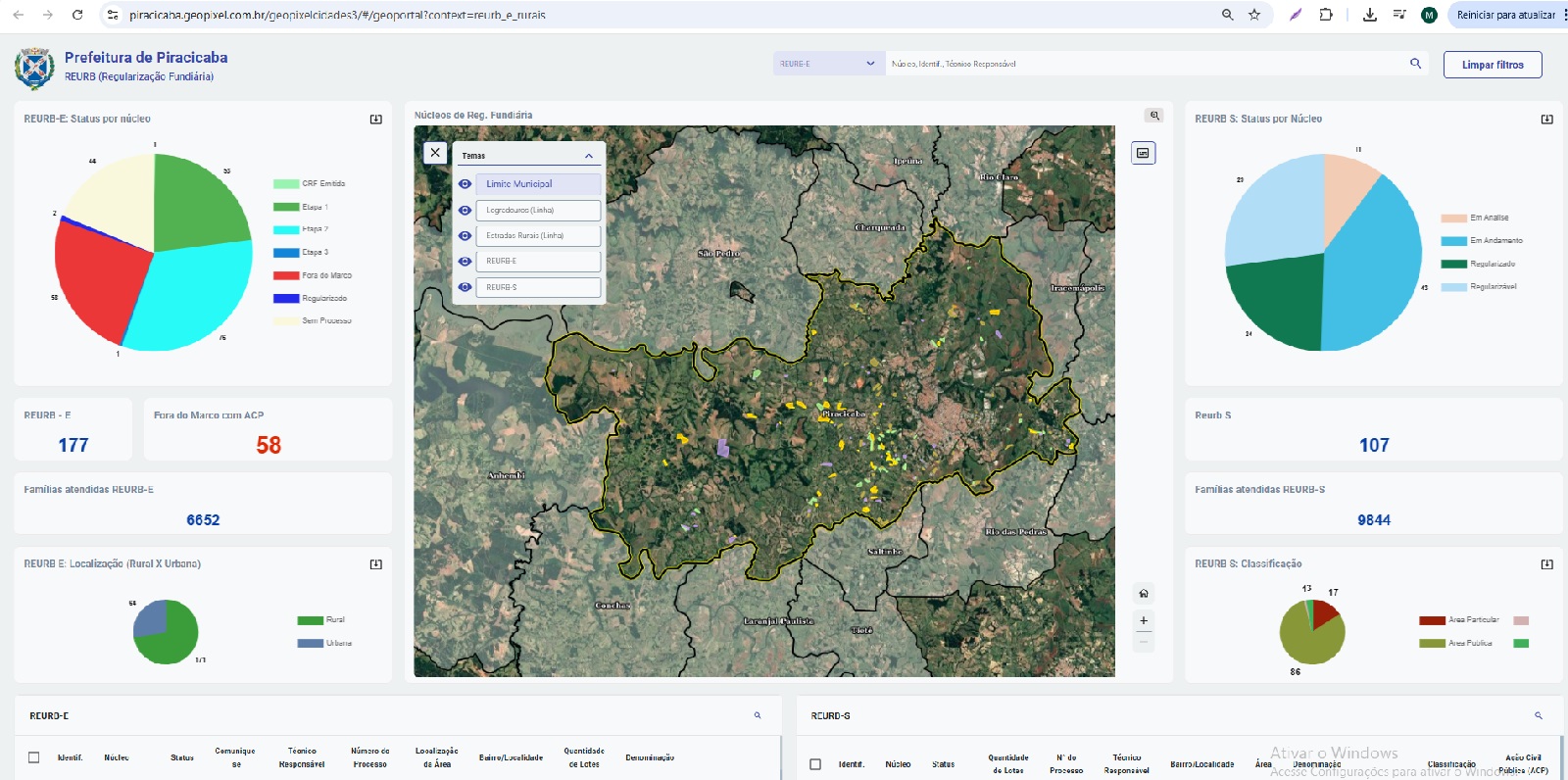Click the Limpar filtros button

[1493, 65]
